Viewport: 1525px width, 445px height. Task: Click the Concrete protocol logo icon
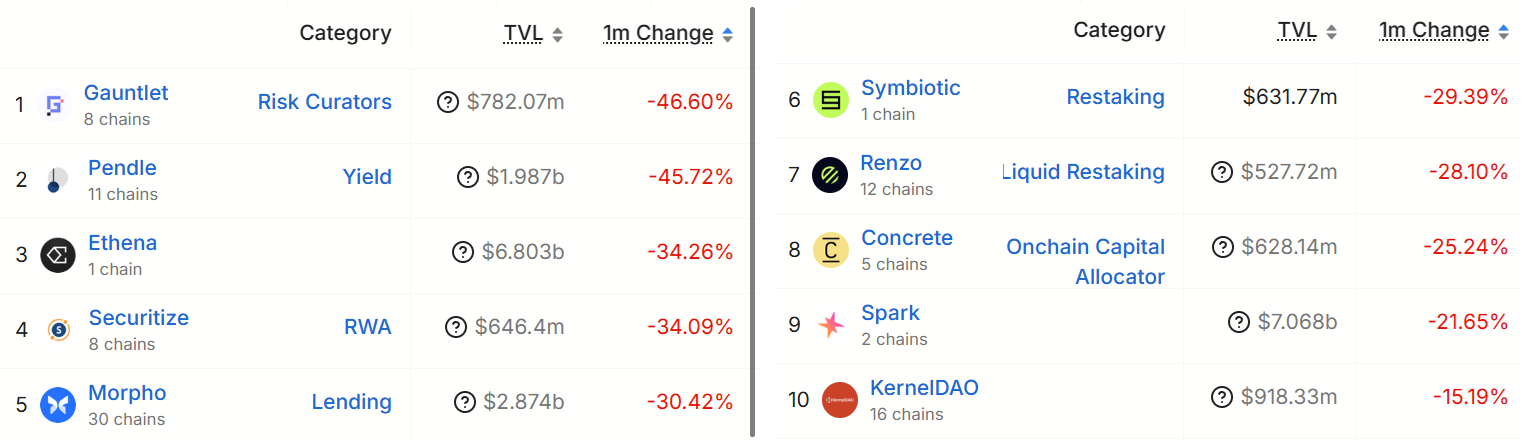(x=830, y=249)
